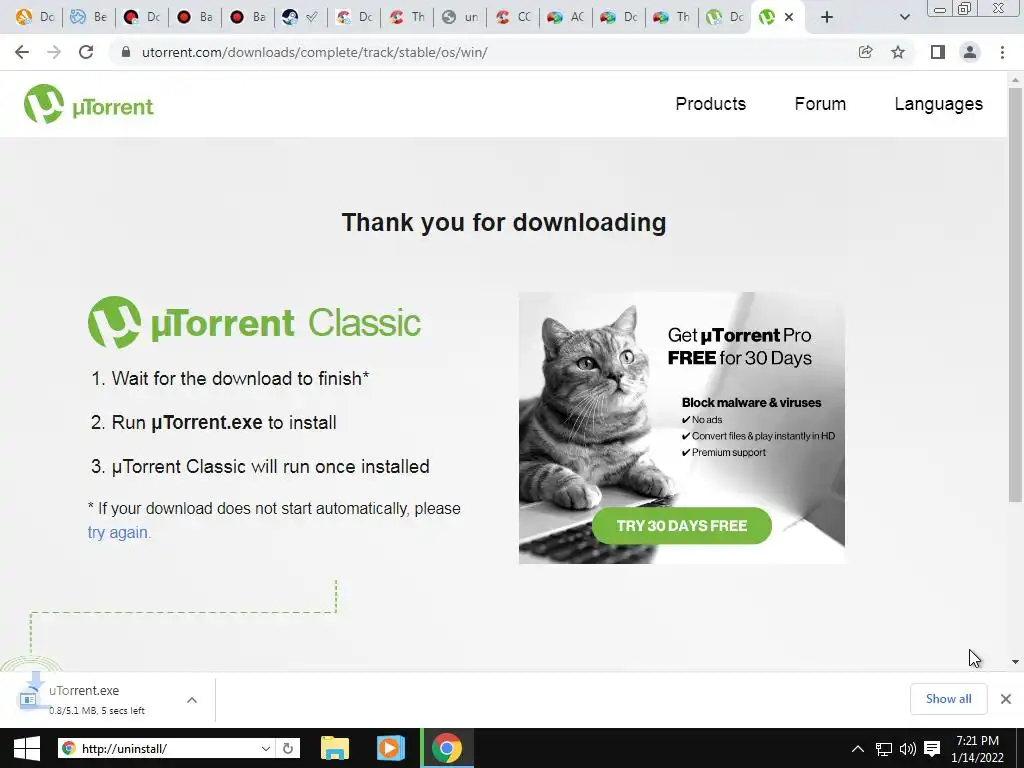Screen dimensions: 1024x768
Task: Open Chrome three-dot menu
Action: [x=1002, y=52]
